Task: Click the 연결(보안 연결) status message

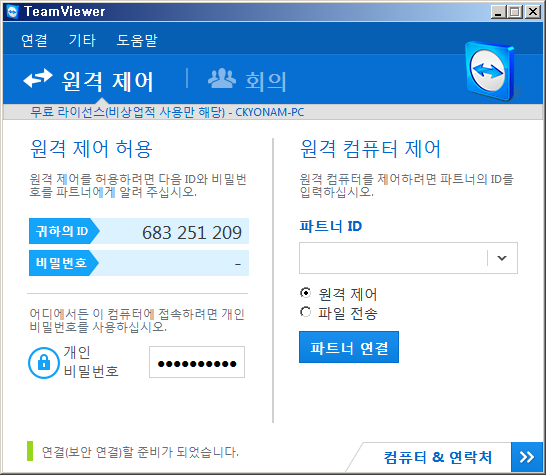Action: point(140,452)
